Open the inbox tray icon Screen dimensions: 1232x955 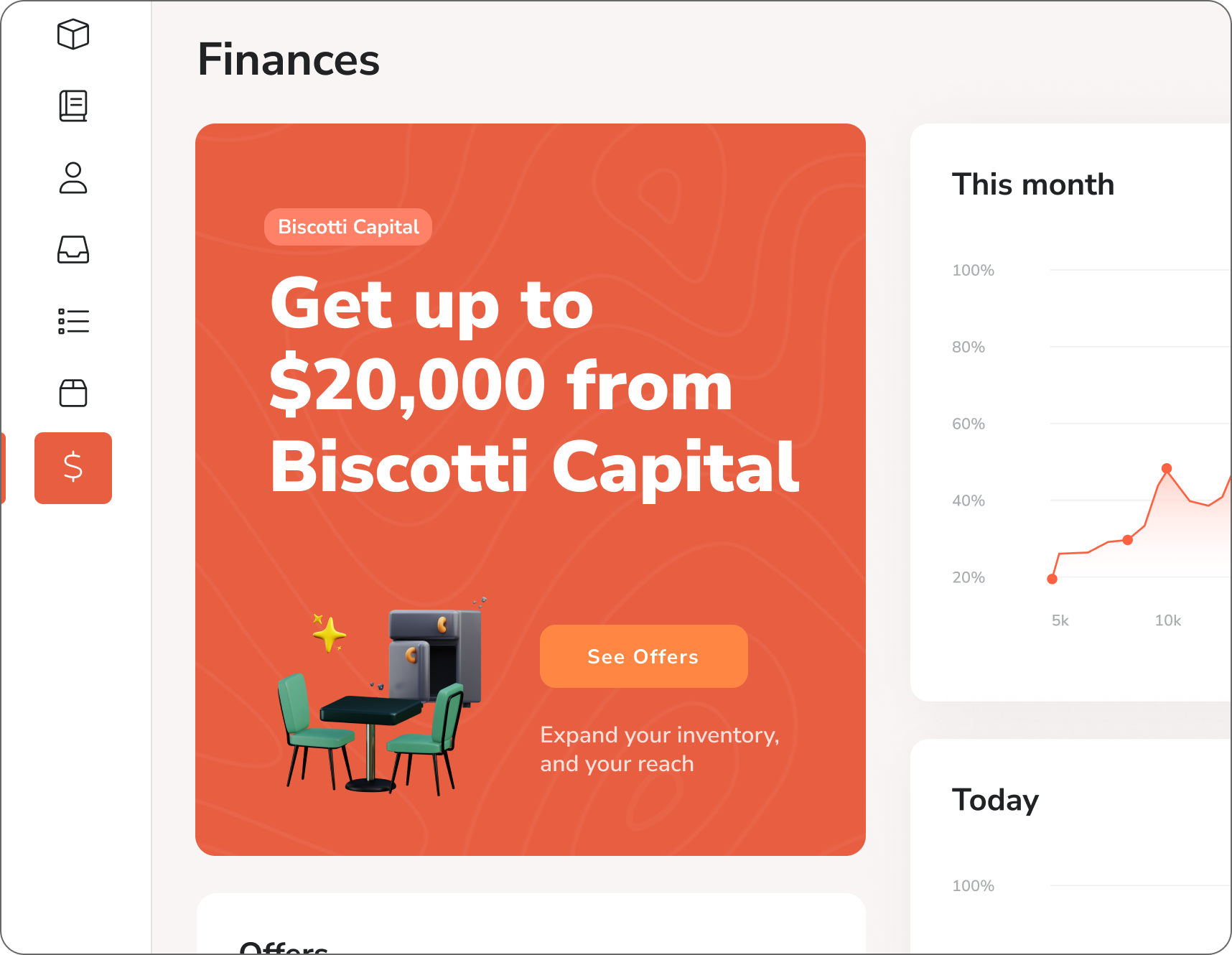73,250
